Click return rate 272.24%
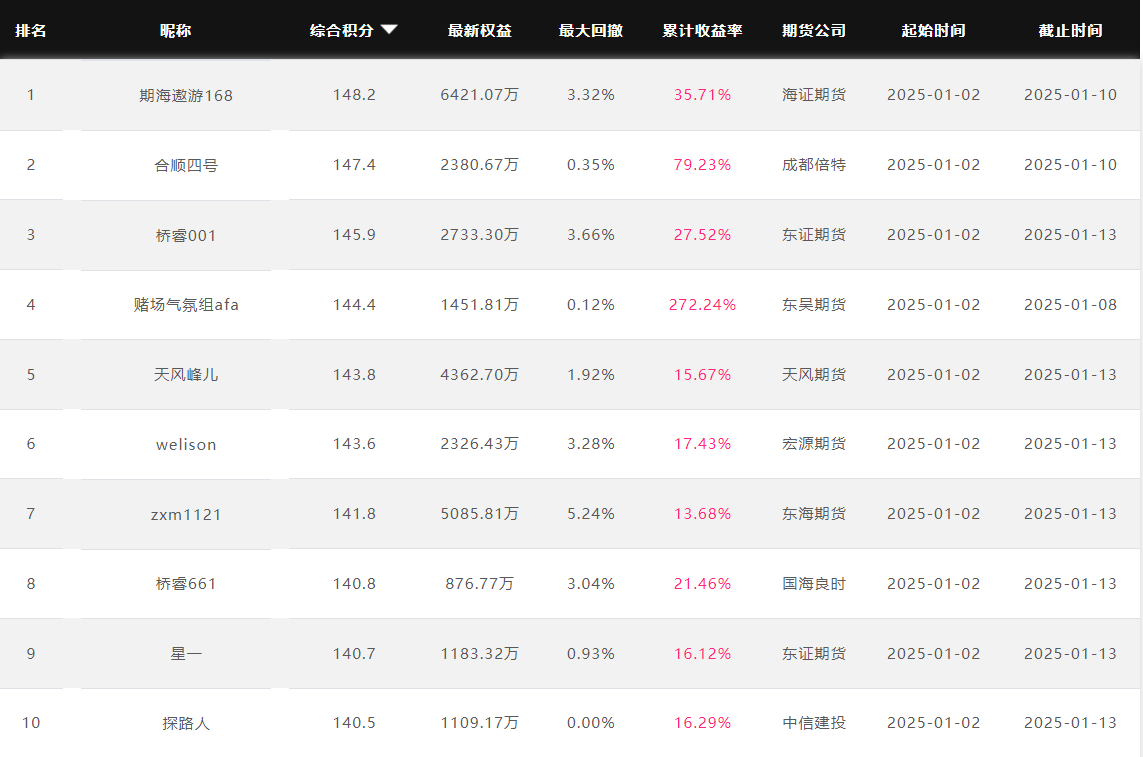 (x=703, y=305)
